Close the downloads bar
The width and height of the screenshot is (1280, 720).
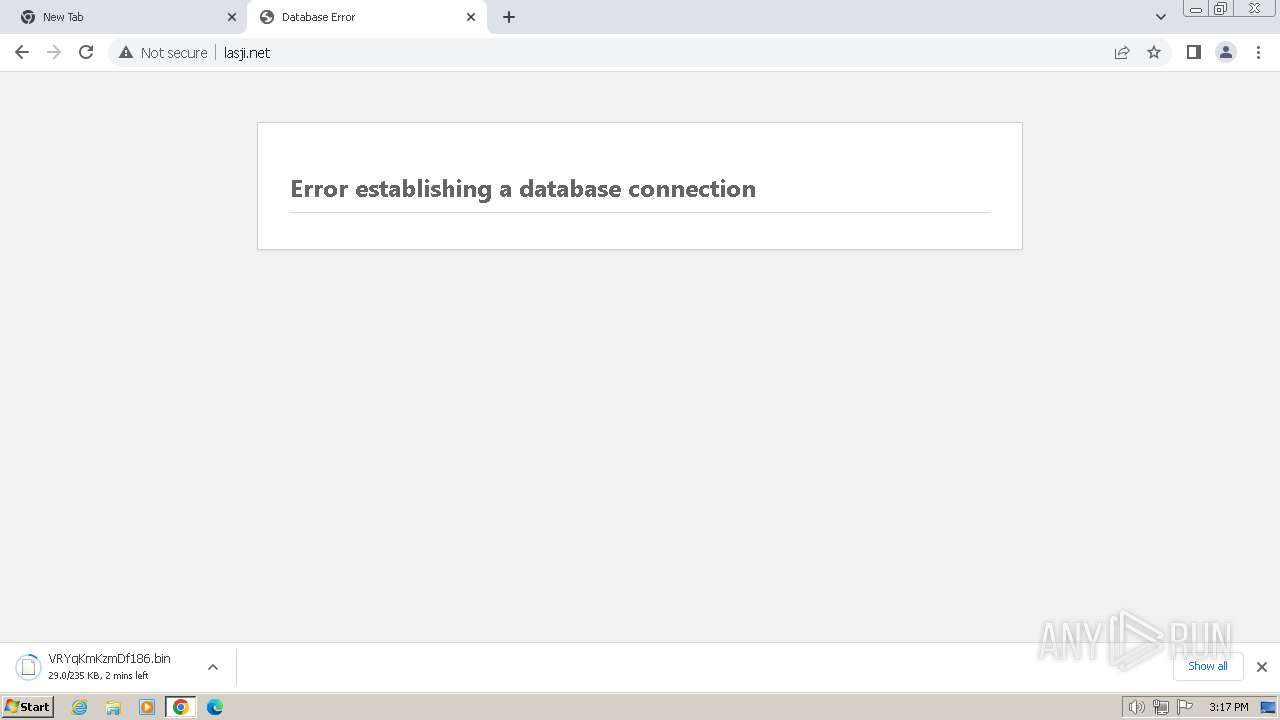1262,667
